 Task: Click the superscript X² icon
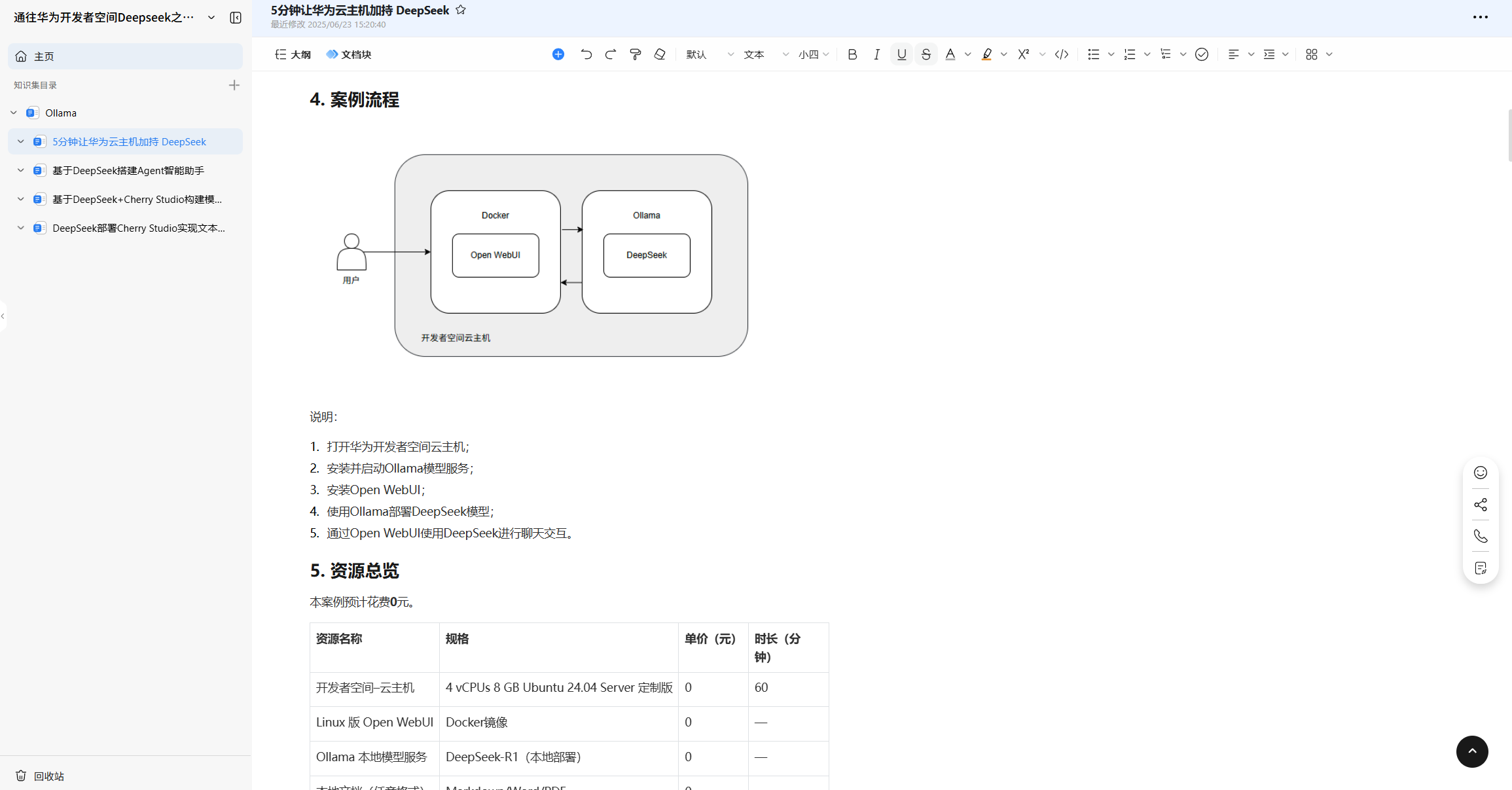(x=1024, y=54)
